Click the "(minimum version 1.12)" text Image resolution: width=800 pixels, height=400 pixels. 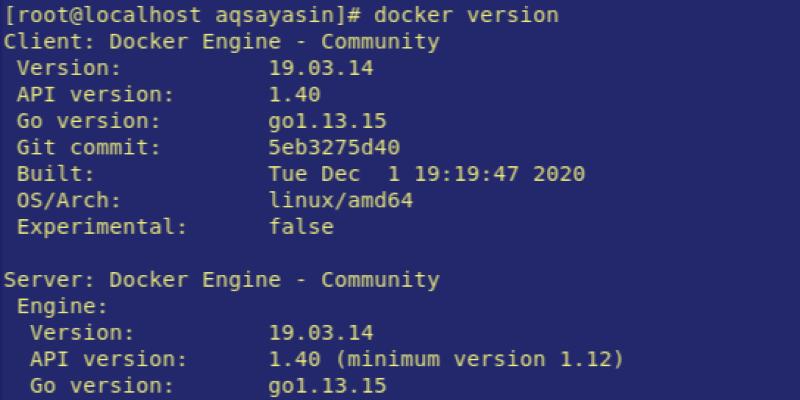pos(479,358)
